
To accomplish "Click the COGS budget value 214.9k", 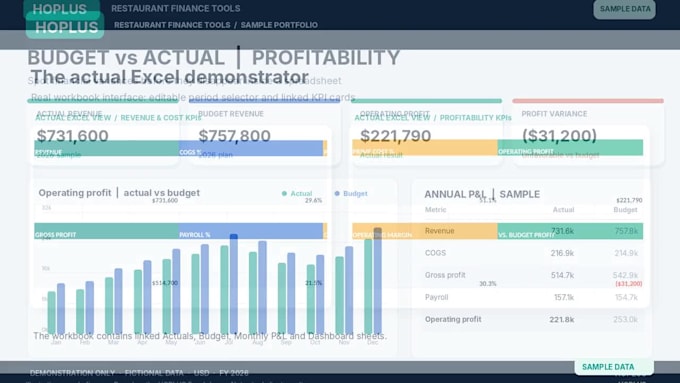I will click(626, 253).
